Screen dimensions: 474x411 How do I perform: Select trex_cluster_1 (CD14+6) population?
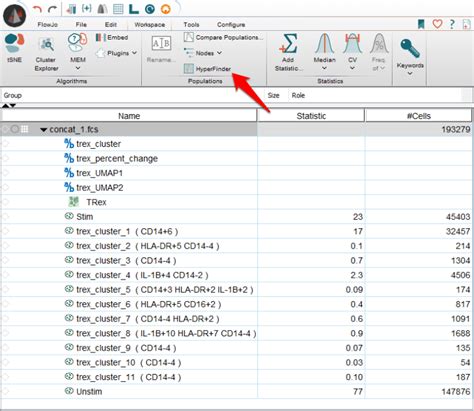237,231
